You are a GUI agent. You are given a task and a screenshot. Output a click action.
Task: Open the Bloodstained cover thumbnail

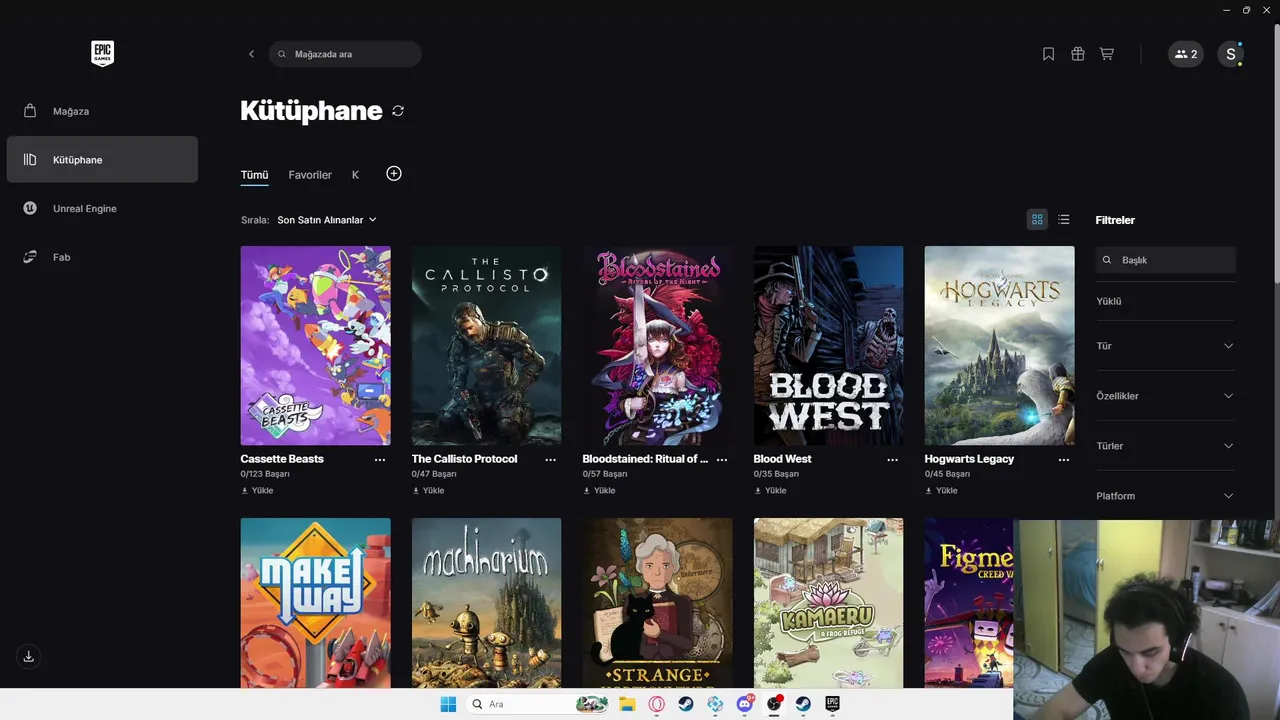point(658,345)
